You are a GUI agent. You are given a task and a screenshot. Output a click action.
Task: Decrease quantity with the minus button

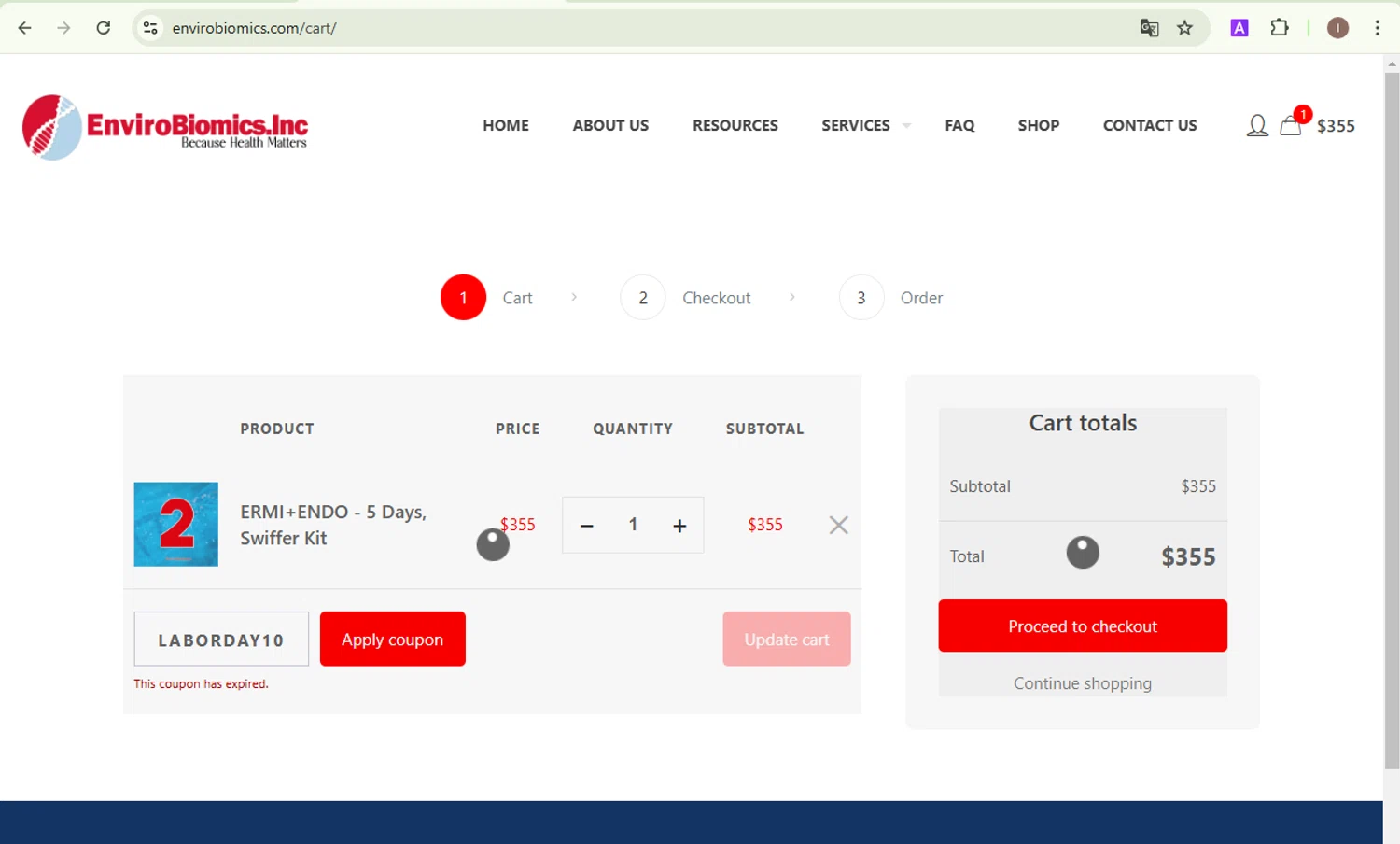tap(586, 526)
